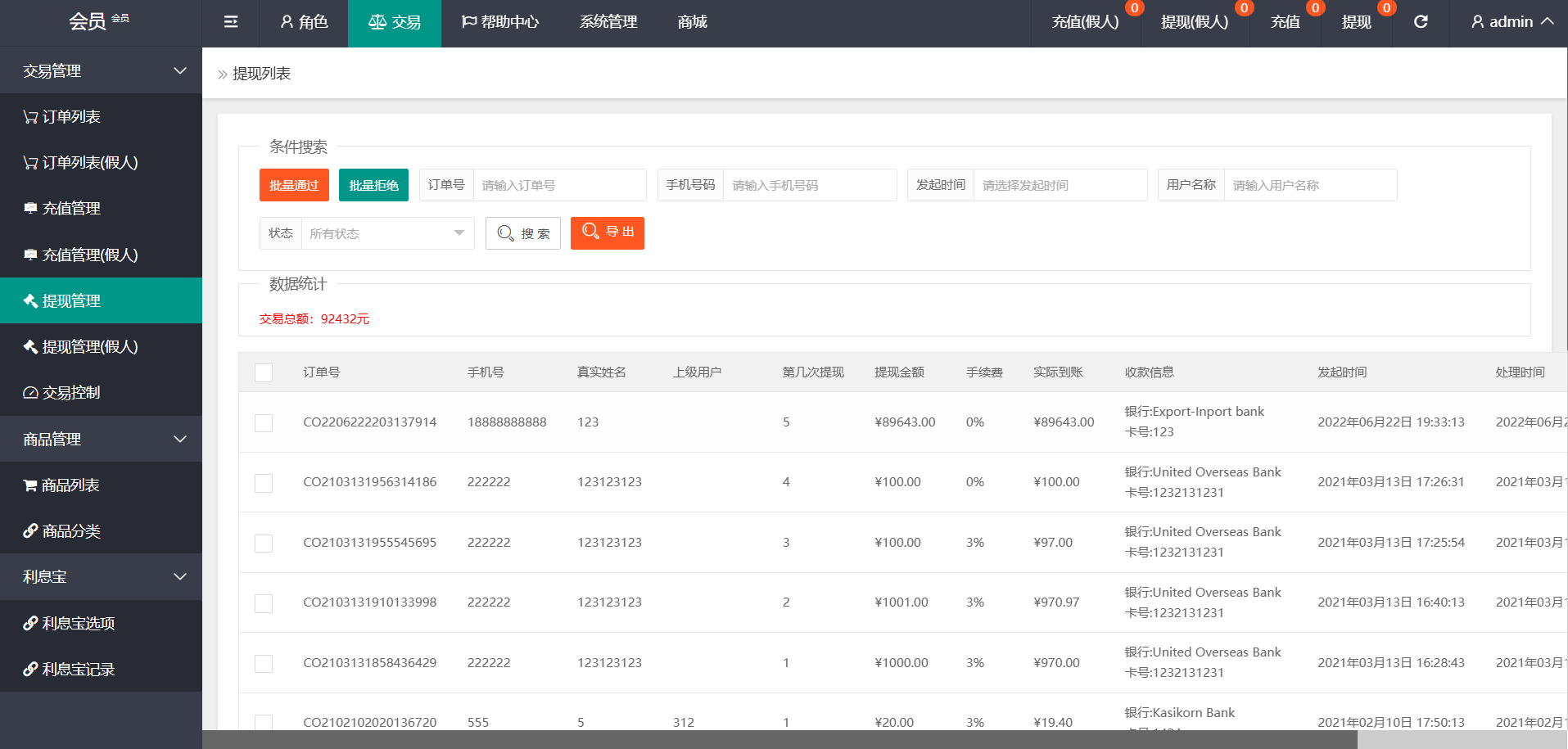Image resolution: width=1568 pixels, height=749 pixels.
Task: Toggle the select-all checkbox in table header
Action: pyautogui.click(x=264, y=373)
